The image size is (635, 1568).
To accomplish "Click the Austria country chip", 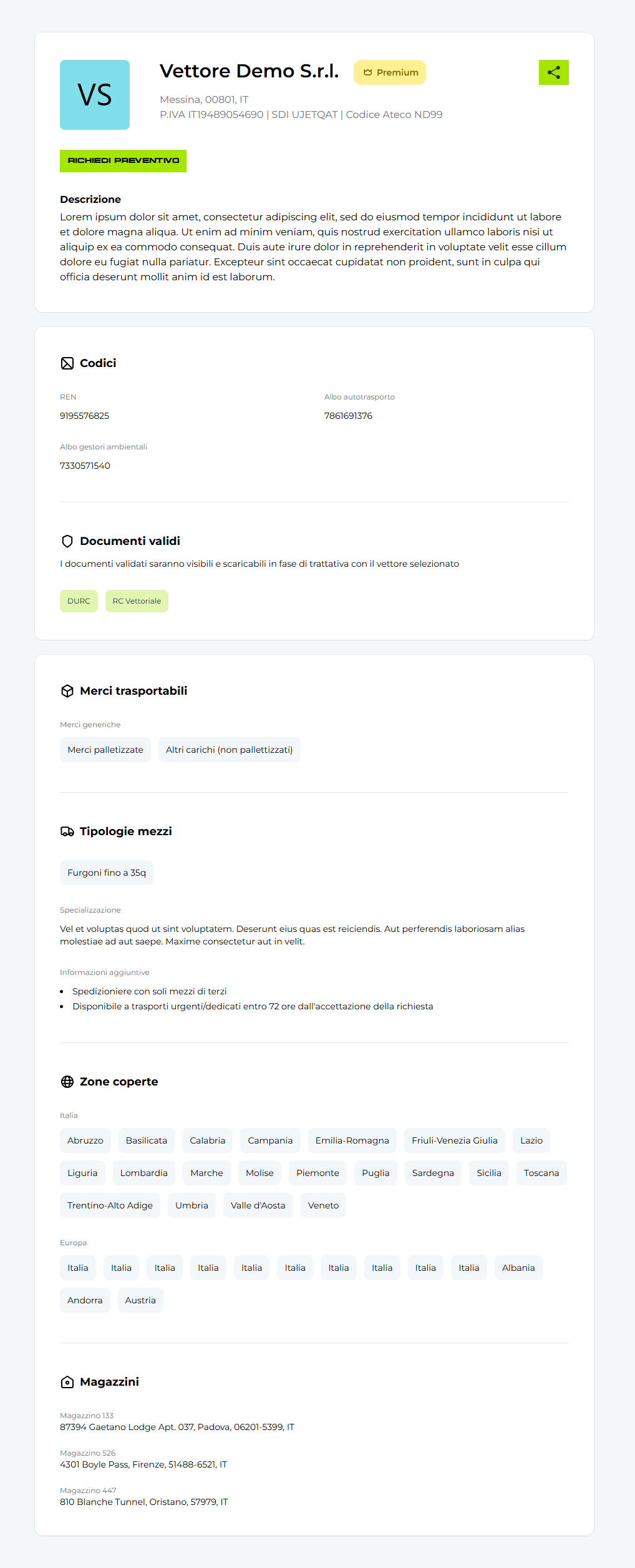I will [140, 1300].
